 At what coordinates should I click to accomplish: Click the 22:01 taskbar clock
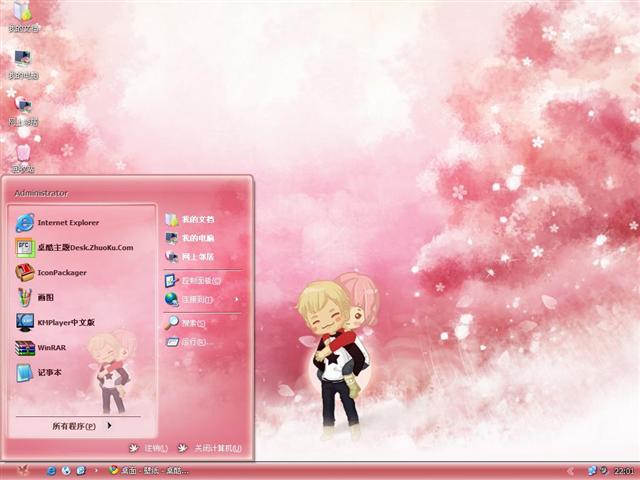pyautogui.click(x=624, y=471)
